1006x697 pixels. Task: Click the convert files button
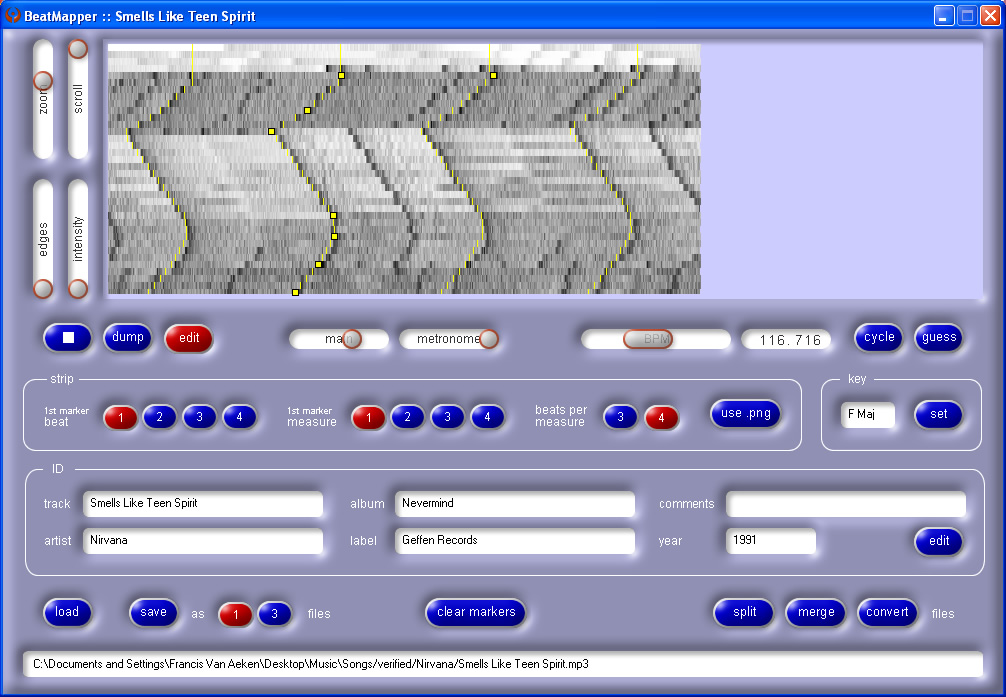coord(887,613)
